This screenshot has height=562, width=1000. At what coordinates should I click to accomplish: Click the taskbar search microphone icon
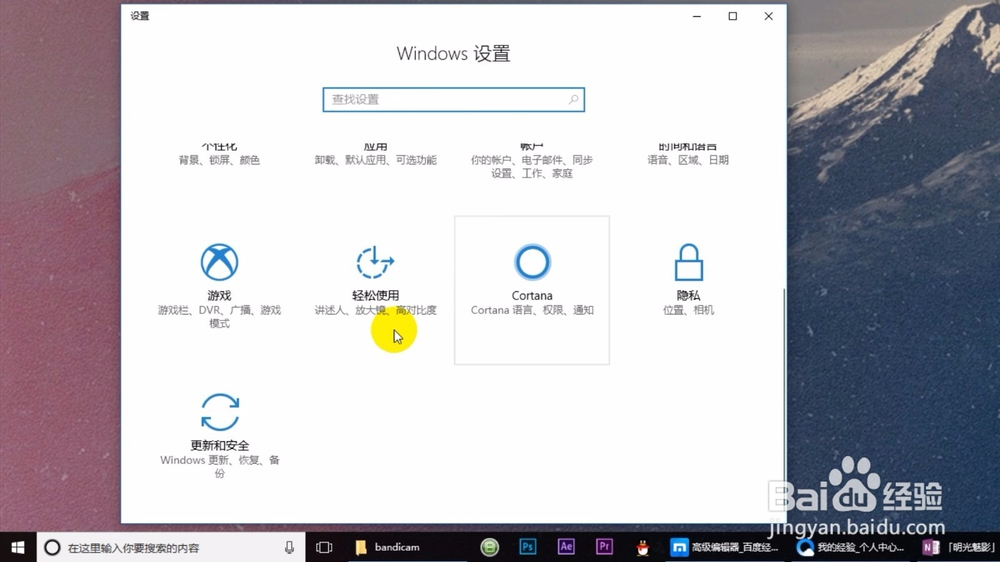click(x=289, y=547)
